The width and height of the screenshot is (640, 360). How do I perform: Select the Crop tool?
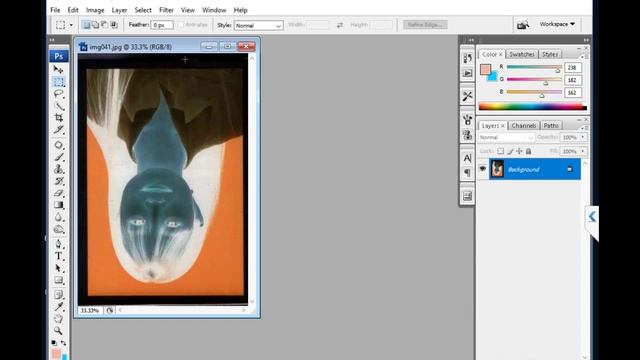[58, 118]
